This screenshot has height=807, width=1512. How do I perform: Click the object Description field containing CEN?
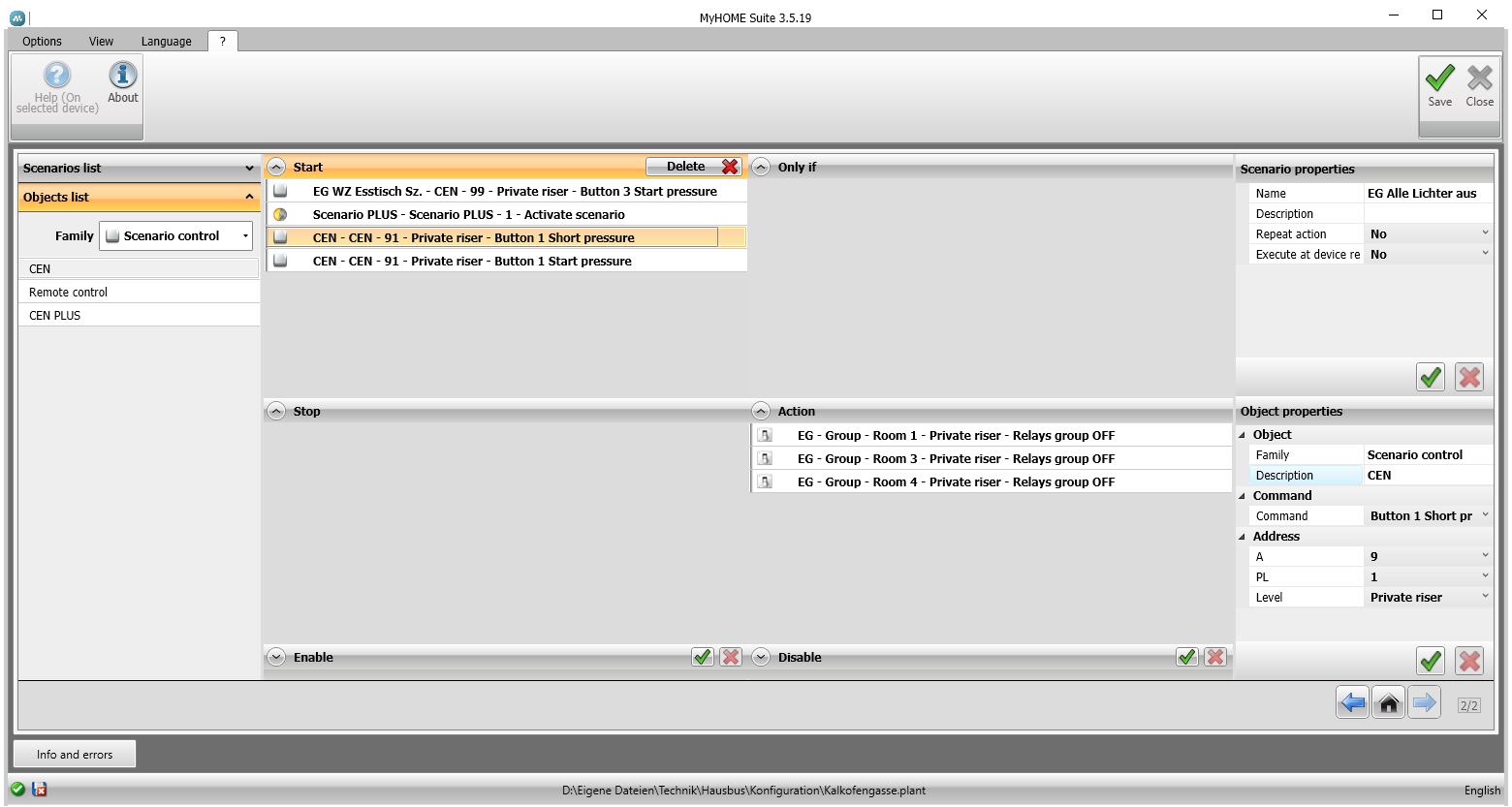pos(1429,475)
